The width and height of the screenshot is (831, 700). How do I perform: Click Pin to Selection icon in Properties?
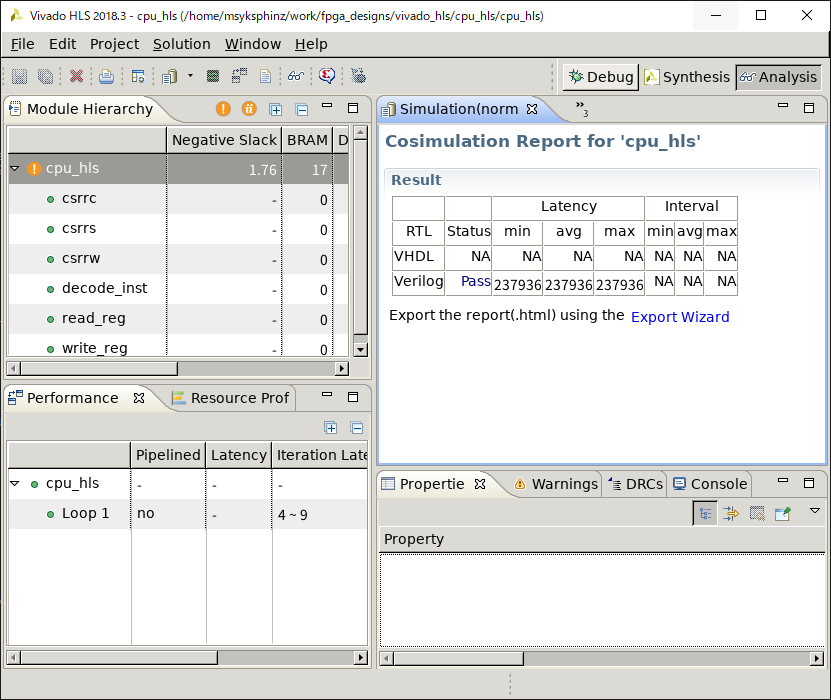[x=783, y=513]
